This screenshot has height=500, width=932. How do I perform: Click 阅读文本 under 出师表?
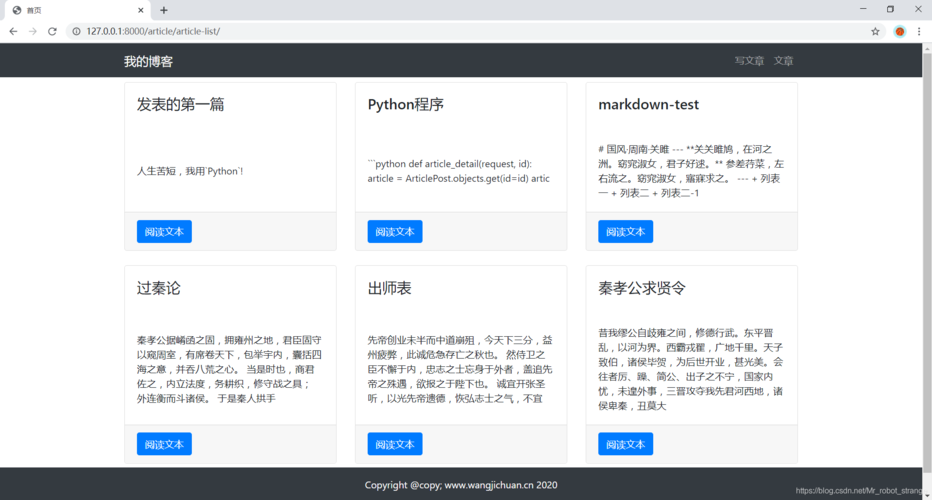coord(395,444)
